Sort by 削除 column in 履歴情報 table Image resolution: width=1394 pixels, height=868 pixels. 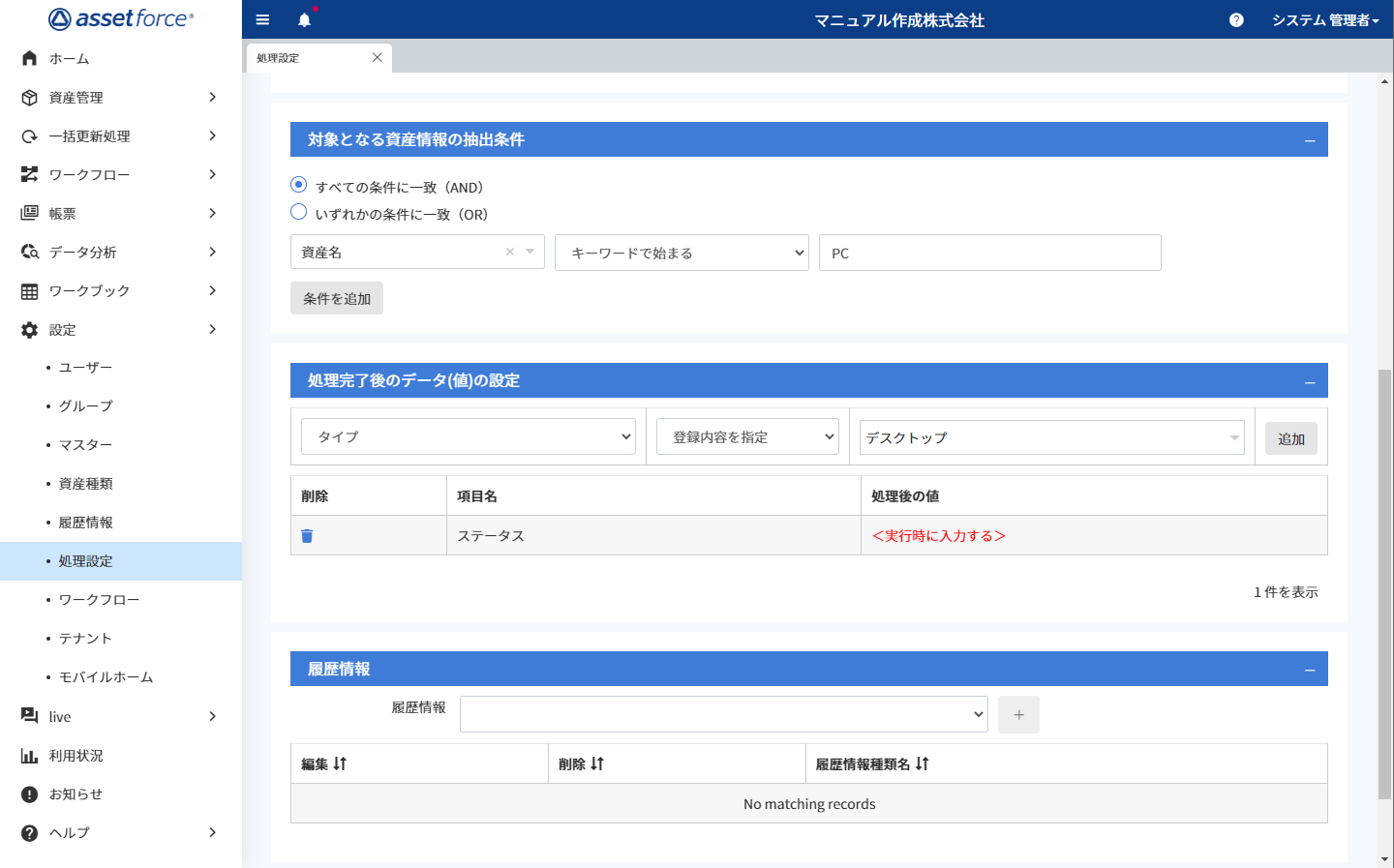(597, 763)
